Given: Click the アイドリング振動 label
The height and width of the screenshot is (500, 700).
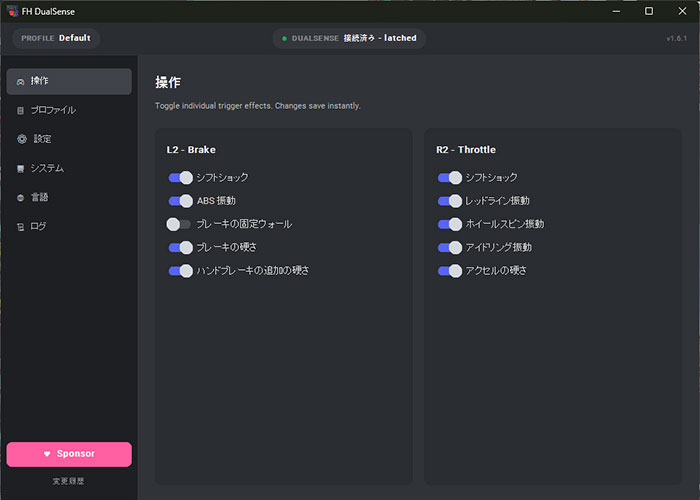Looking at the screenshot, I should (x=499, y=247).
